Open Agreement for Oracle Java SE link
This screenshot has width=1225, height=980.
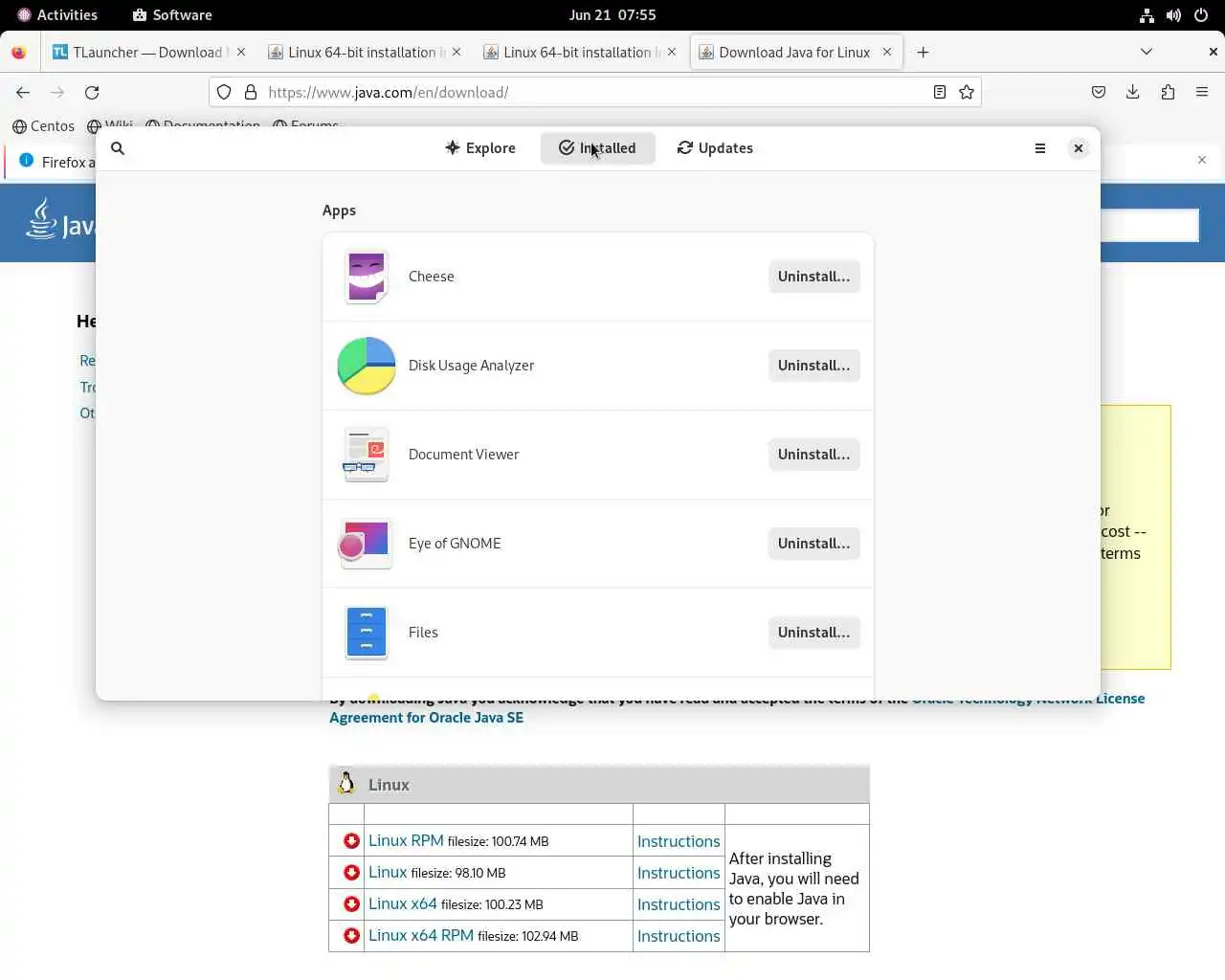(426, 718)
